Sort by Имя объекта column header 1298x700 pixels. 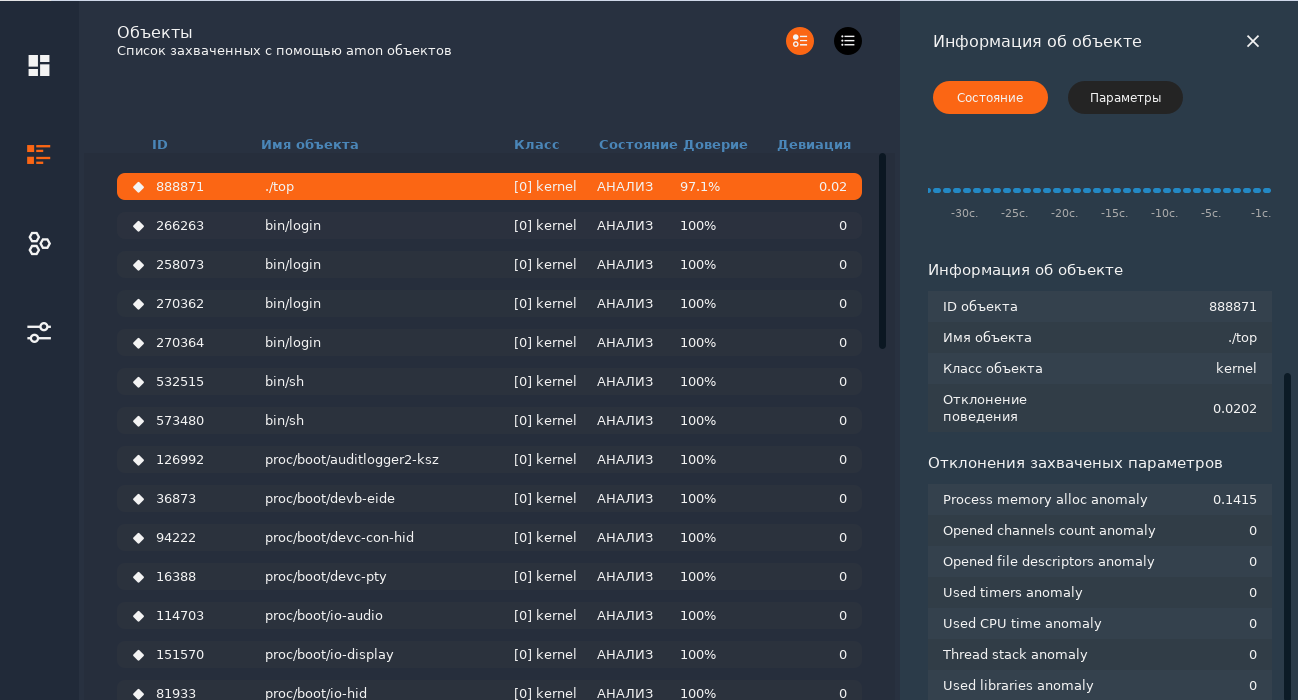tap(309, 145)
